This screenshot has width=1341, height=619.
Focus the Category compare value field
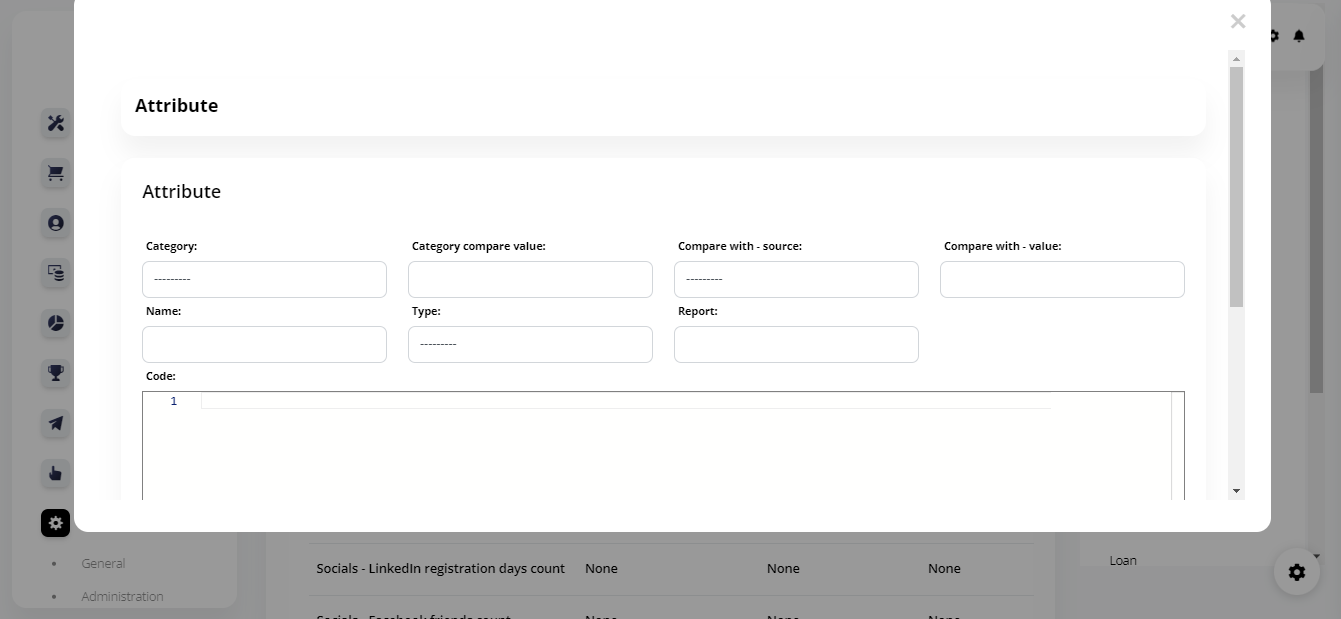click(530, 279)
